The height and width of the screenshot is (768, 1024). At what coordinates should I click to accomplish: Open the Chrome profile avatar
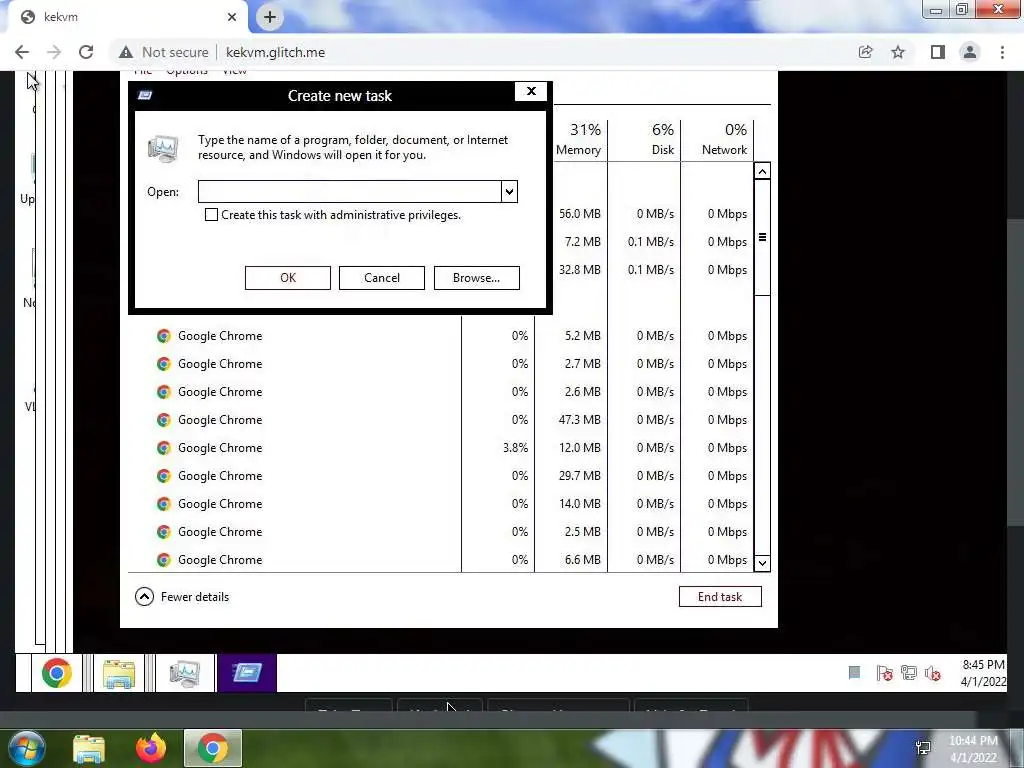(970, 52)
